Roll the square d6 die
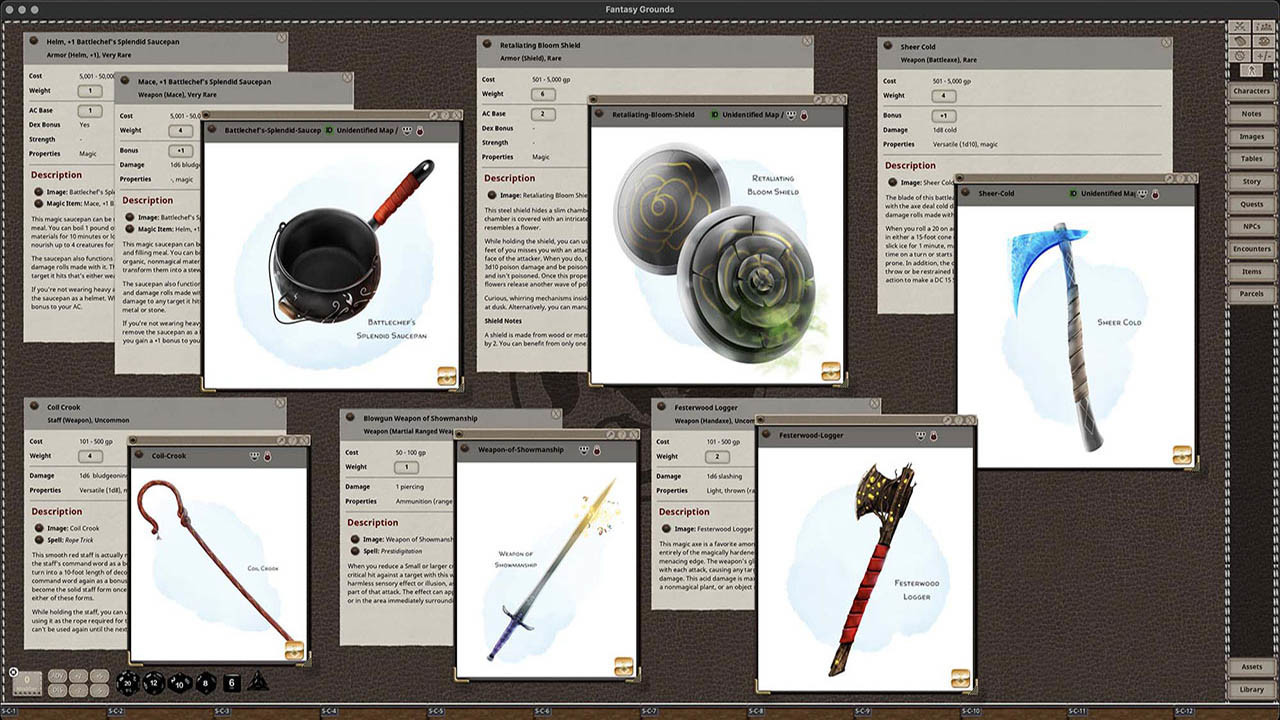 pyautogui.click(x=231, y=684)
